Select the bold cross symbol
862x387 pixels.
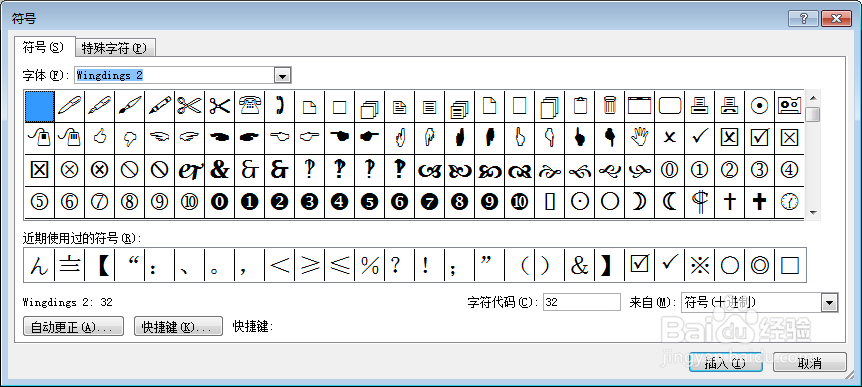[759, 202]
